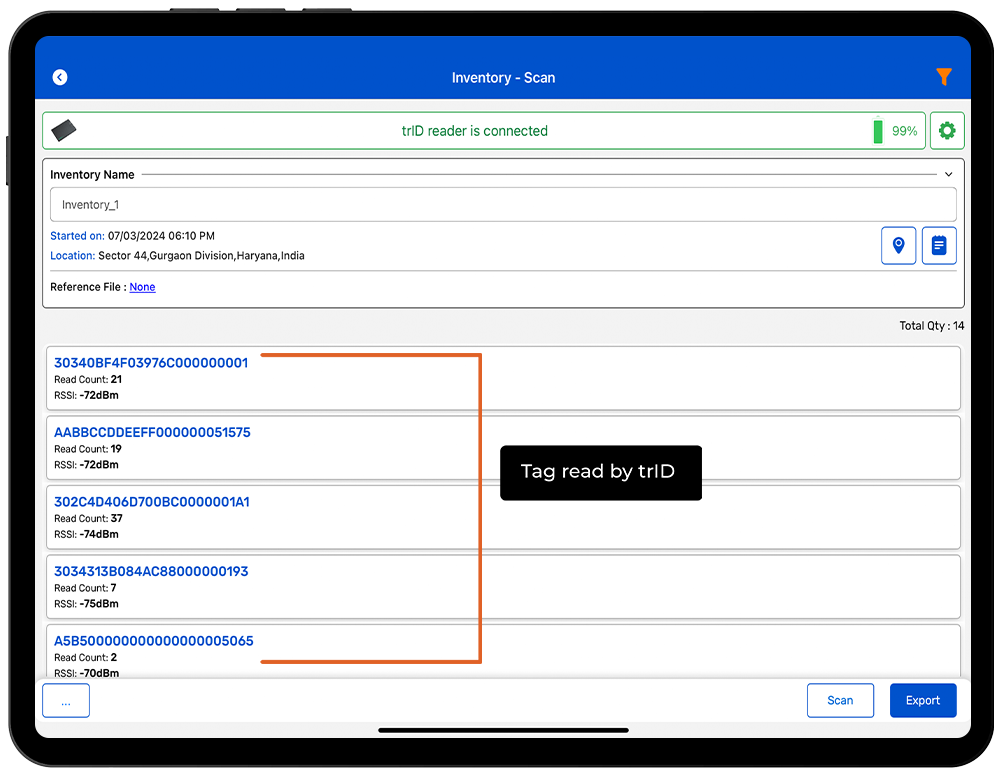Select tag 302C4D406D700BC0000001A1
This screenshot has height=774, width=1000.
152,502
